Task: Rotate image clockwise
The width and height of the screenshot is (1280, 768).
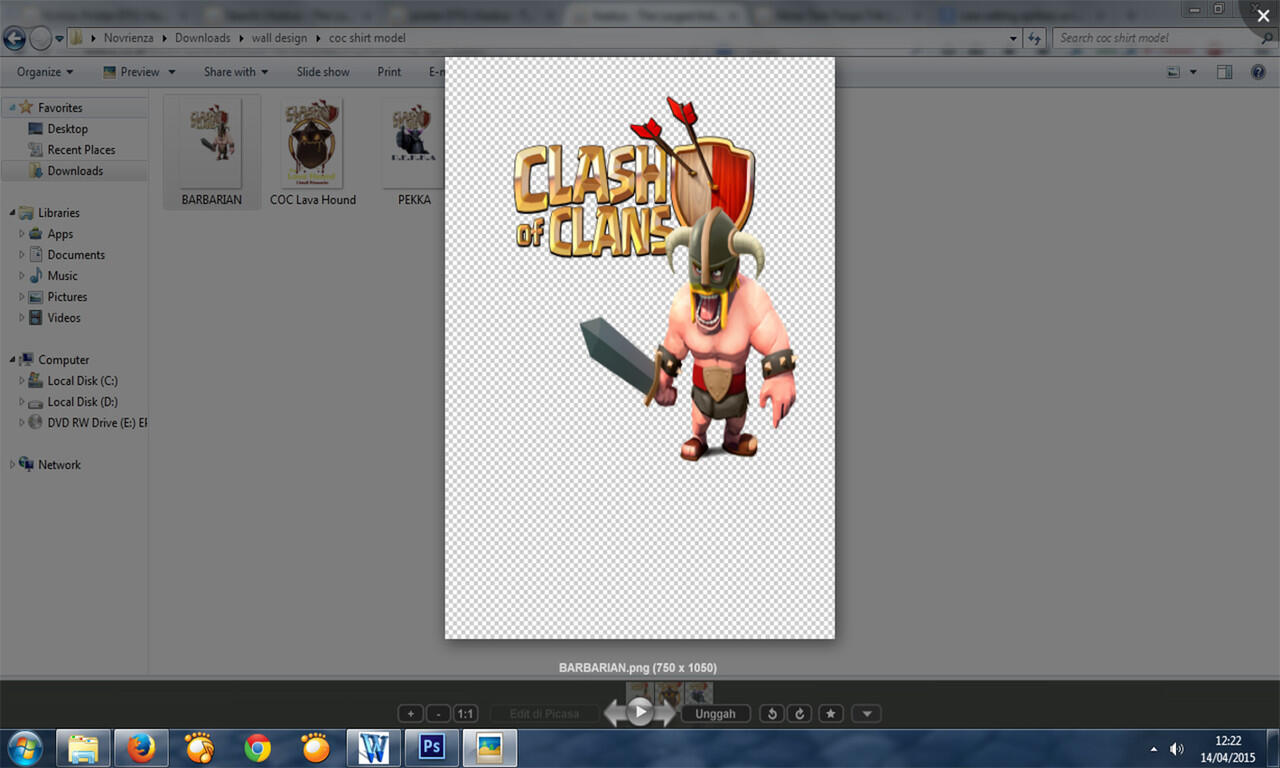Action: 799,714
